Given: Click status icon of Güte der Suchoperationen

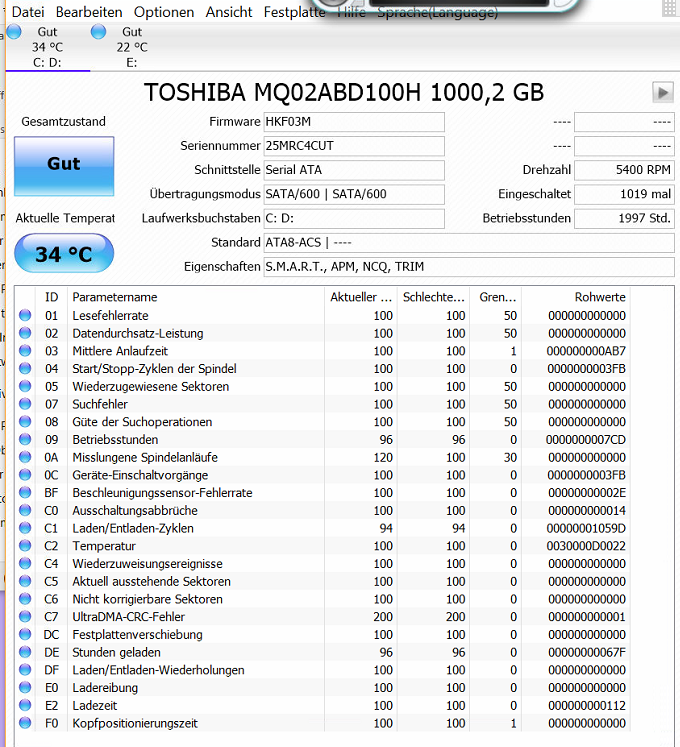Looking at the screenshot, I should click(x=25, y=421).
